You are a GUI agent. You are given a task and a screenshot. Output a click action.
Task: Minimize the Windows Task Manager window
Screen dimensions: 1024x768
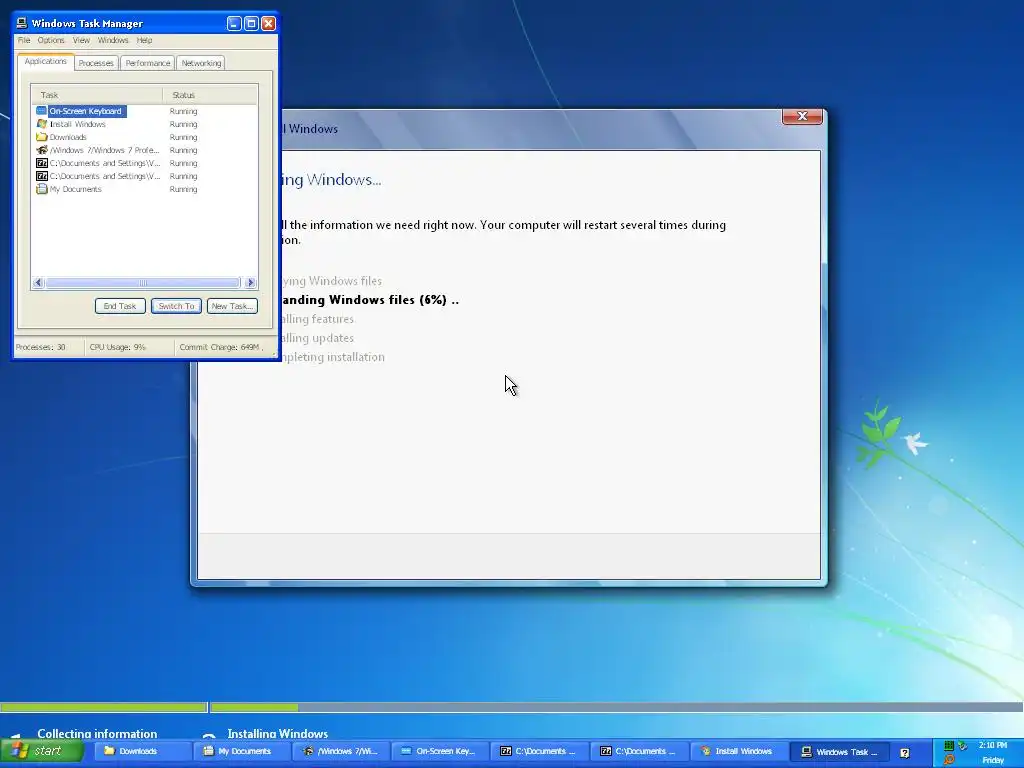(x=234, y=24)
